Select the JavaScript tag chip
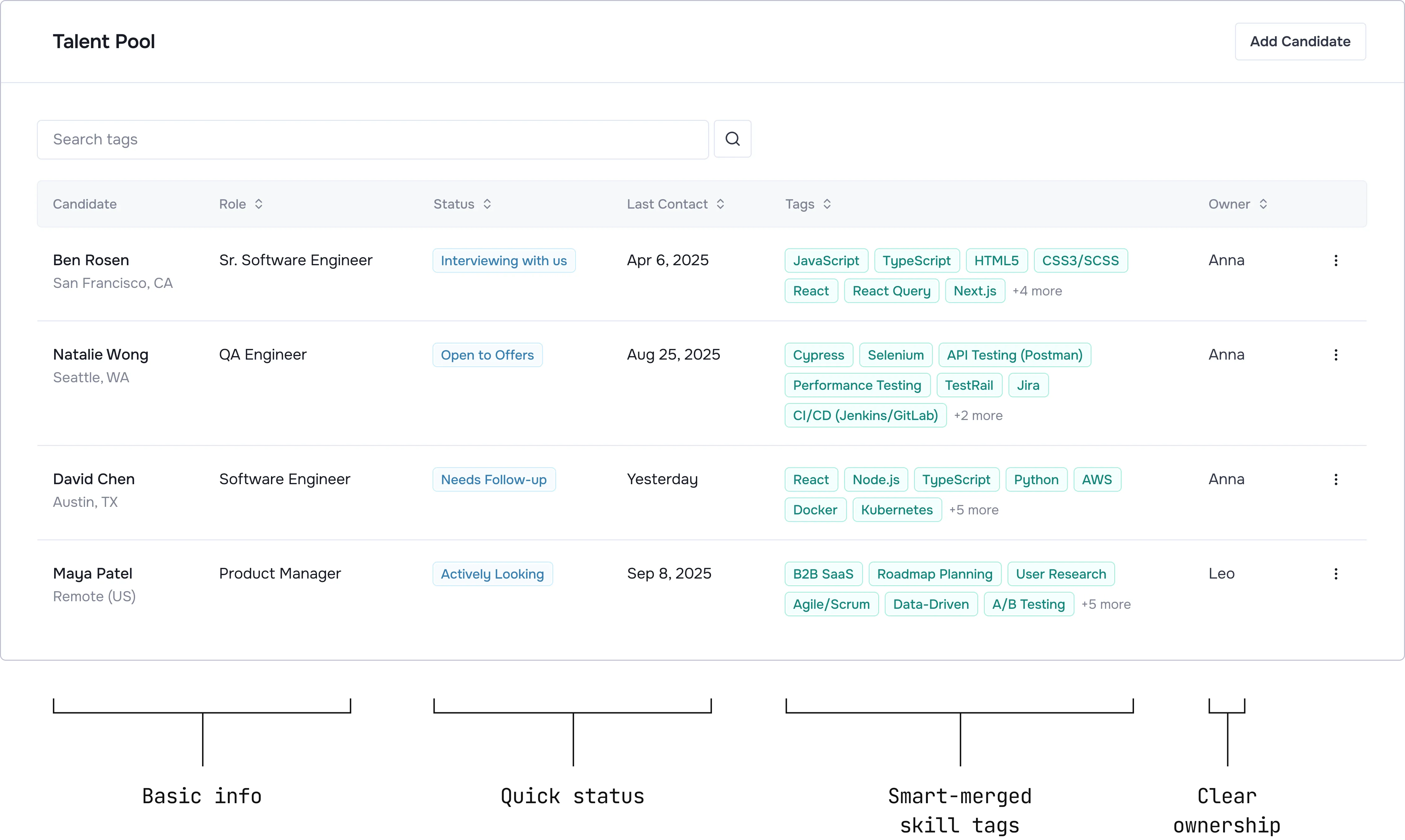 point(826,260)
